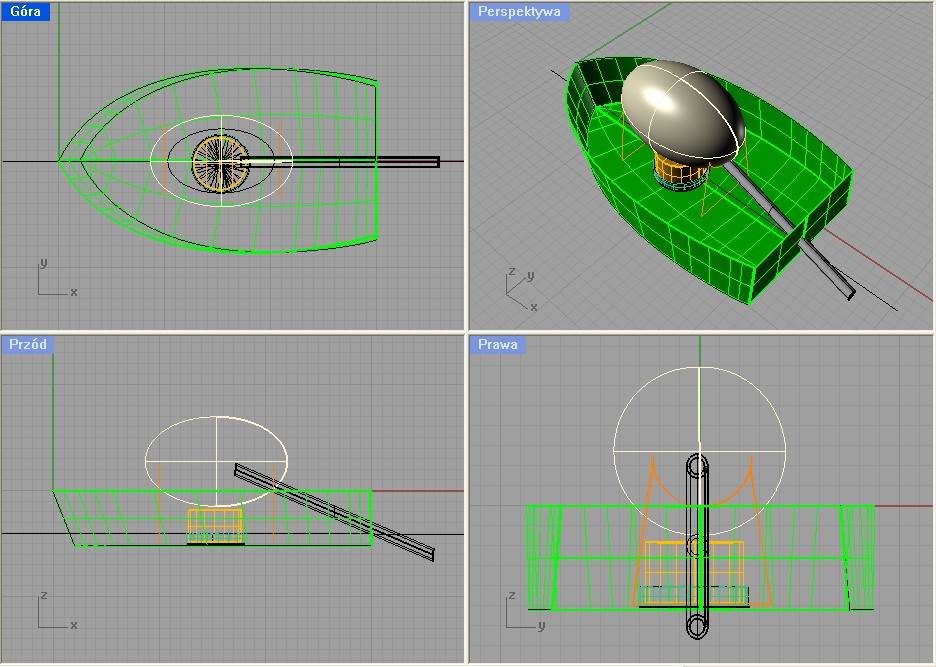Activate the Perspektywa viewport title label

pyautogui.click(x=519, y=11)
